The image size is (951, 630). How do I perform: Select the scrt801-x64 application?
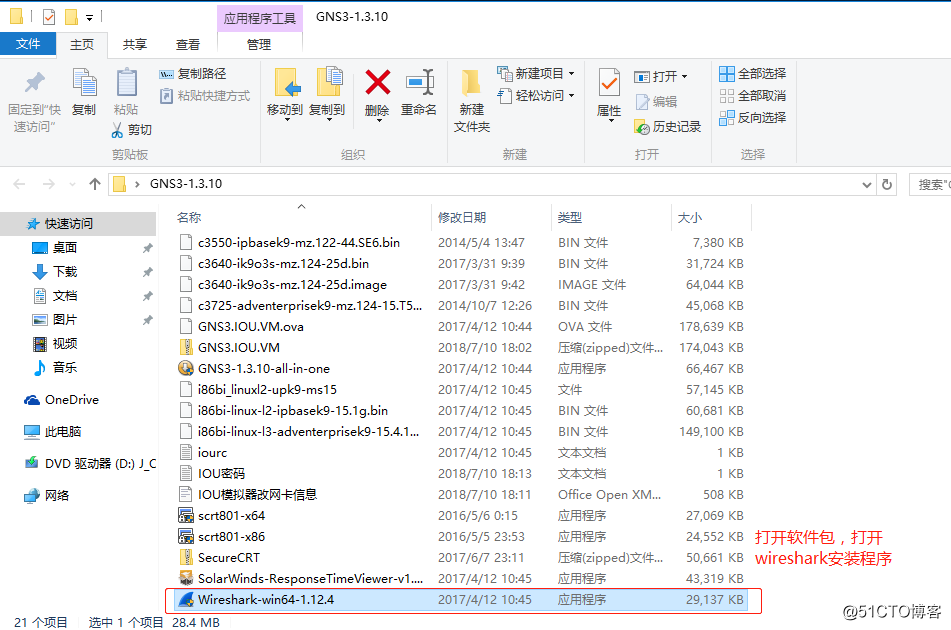pos(461,516)
